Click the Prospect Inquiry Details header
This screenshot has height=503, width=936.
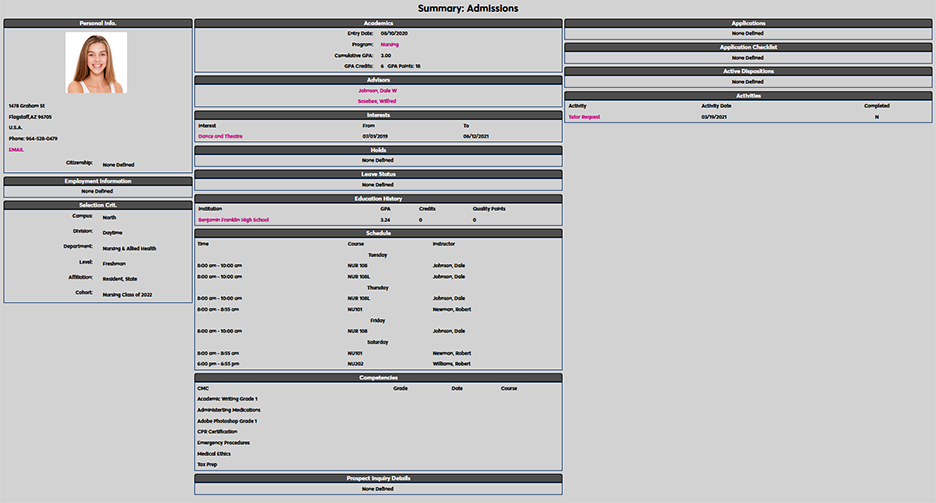[377, 478]
